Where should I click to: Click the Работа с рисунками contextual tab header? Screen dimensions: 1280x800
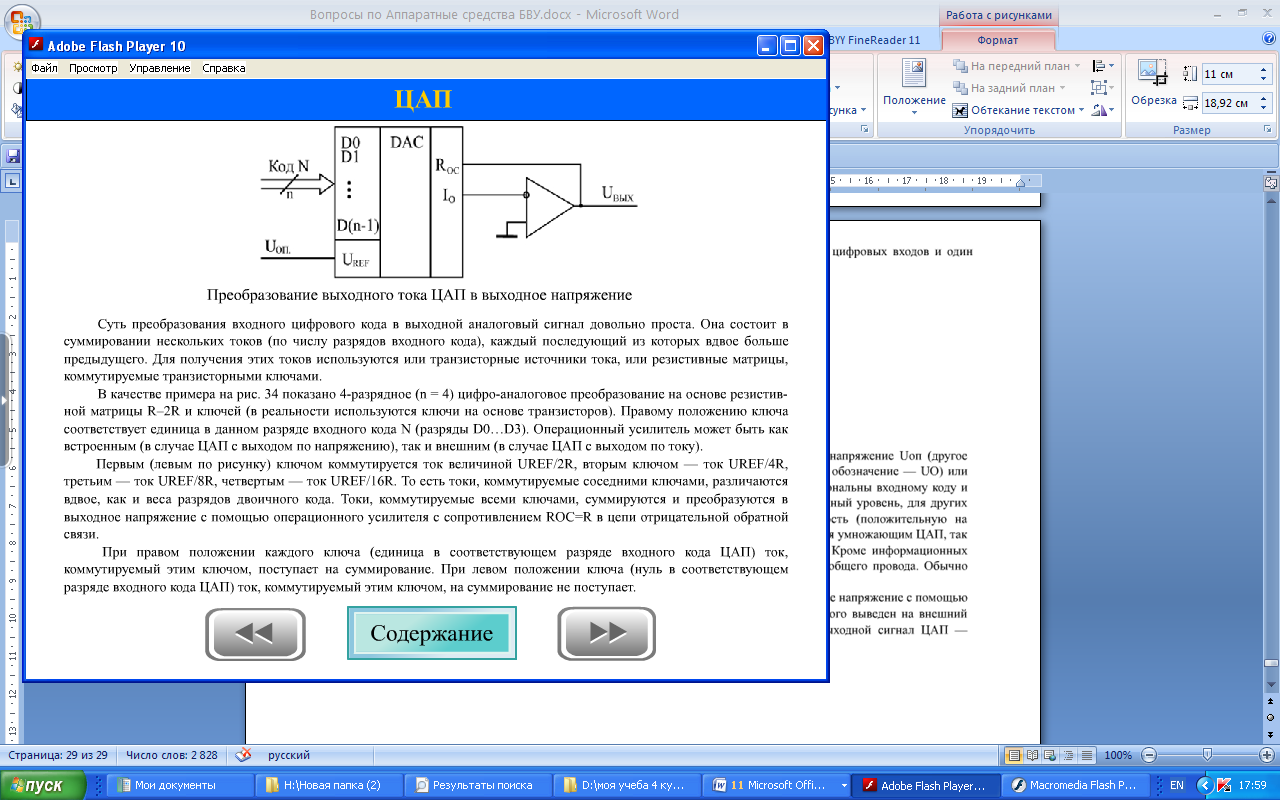[x=998, y=15]
